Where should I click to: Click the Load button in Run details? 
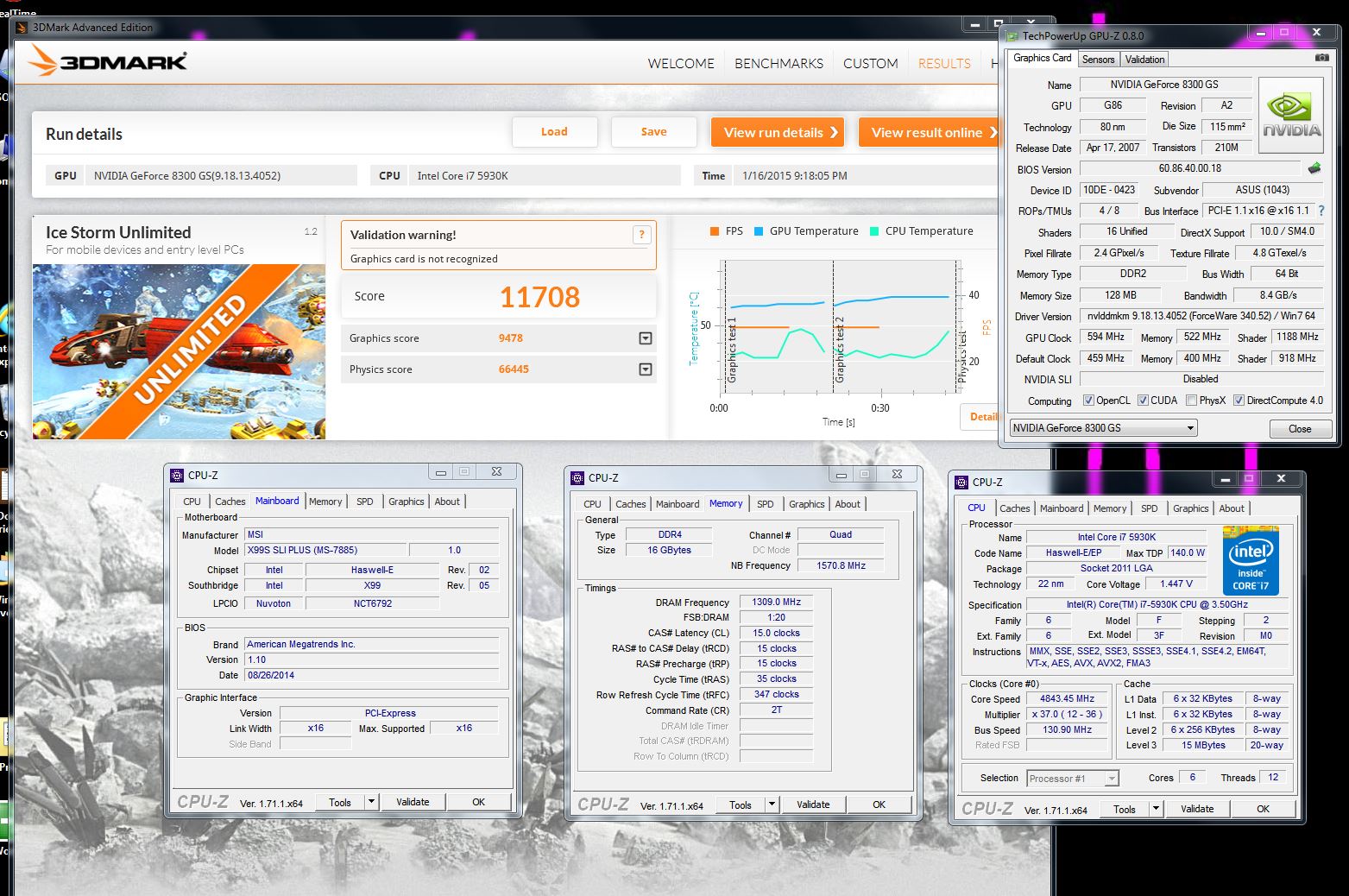point(554,132)
